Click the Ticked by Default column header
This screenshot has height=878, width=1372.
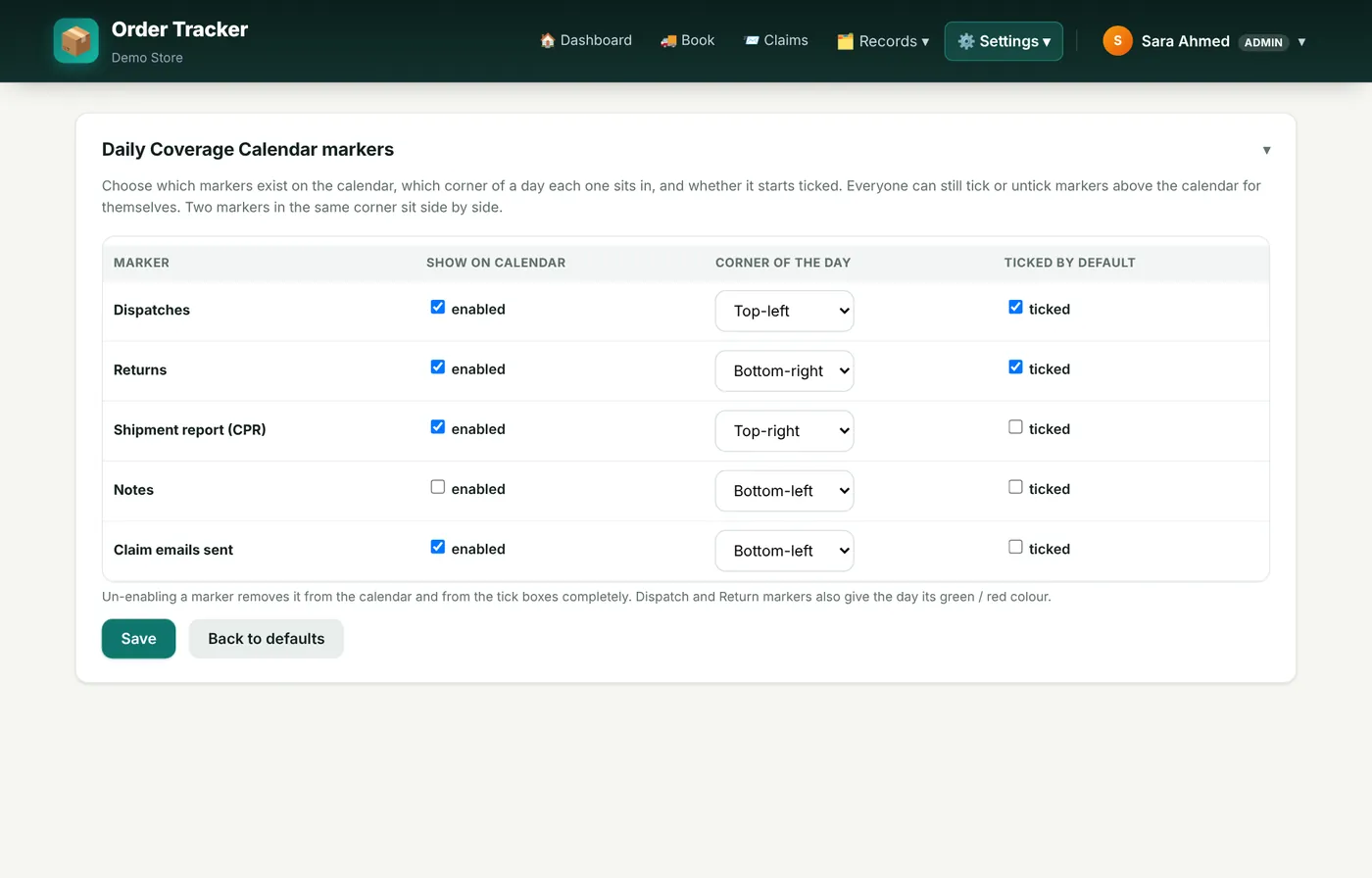[1069, 263]
